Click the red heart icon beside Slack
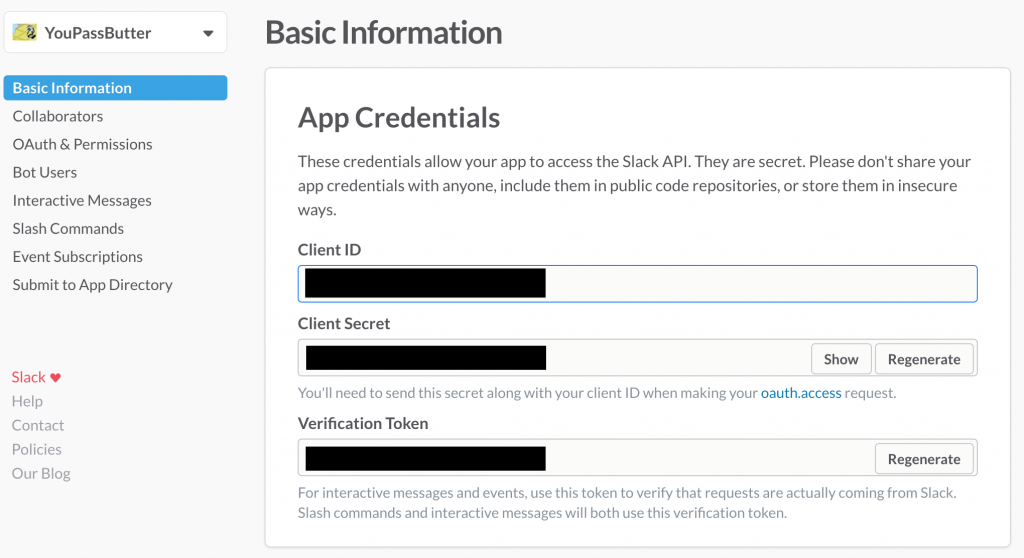Viewport: 1024px width, 558px height. 56,378
